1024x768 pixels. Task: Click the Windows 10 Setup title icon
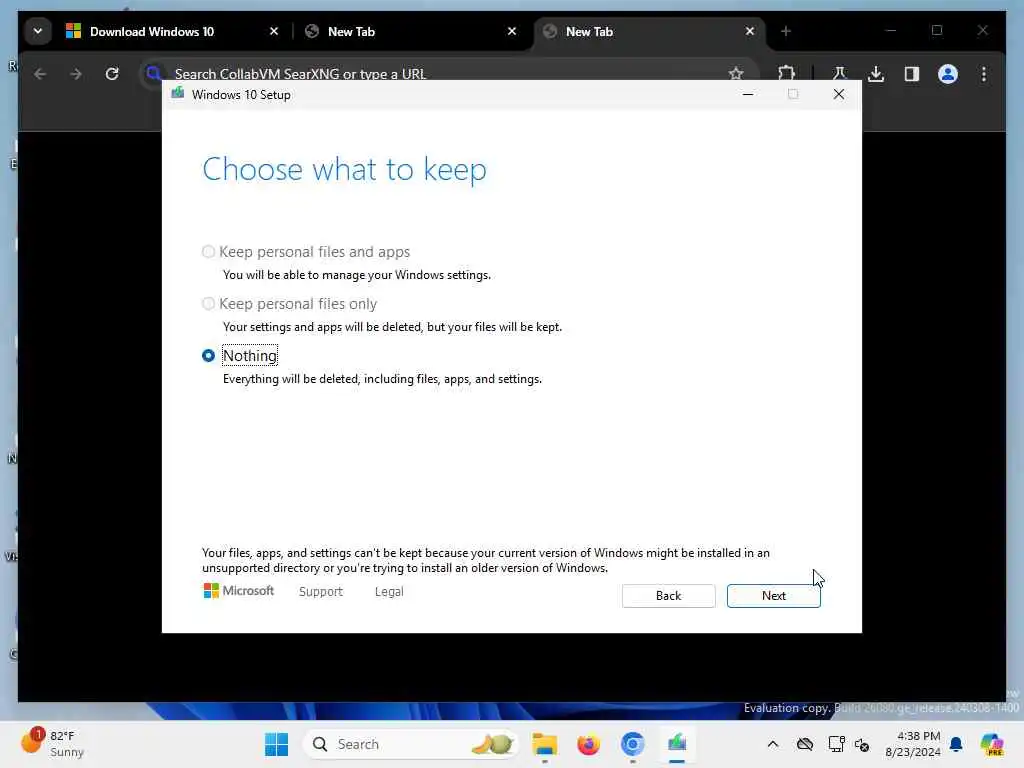tap(178, 94)
